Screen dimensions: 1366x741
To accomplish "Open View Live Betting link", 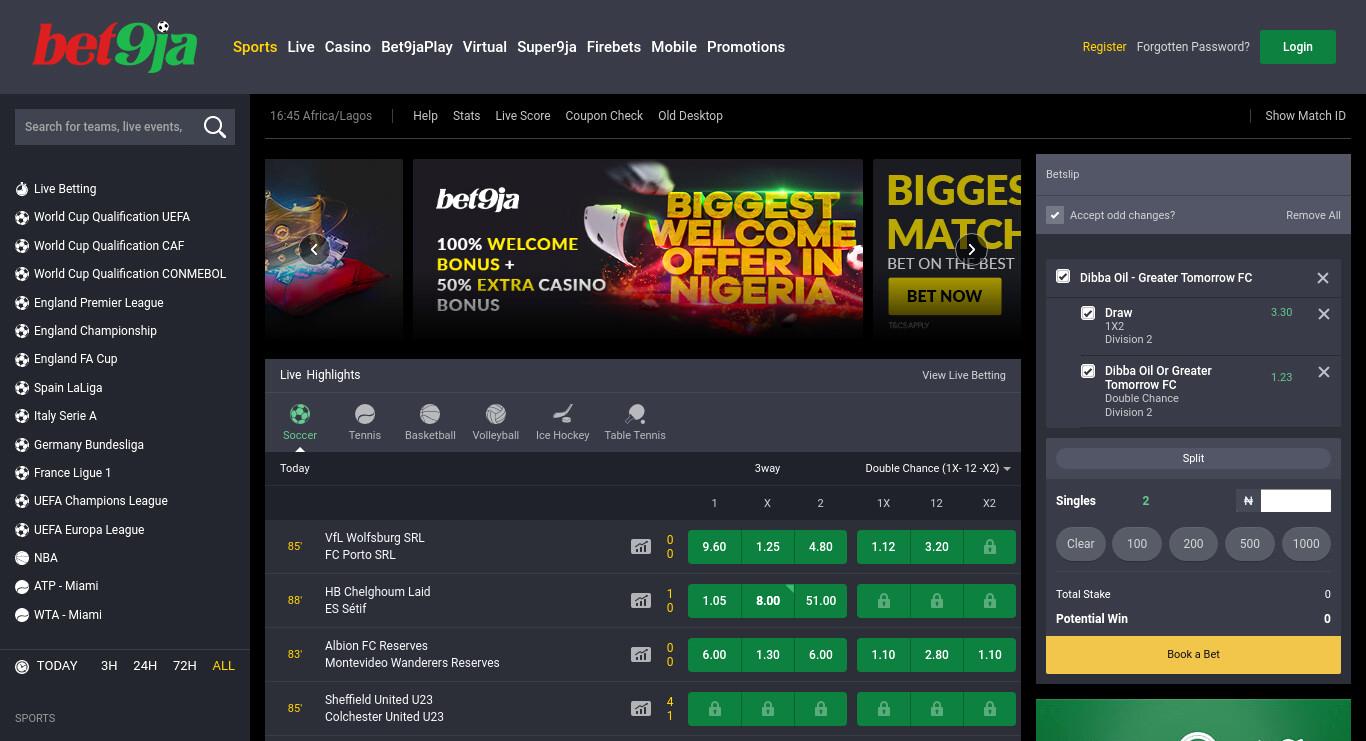I will (x=964, y=375).
